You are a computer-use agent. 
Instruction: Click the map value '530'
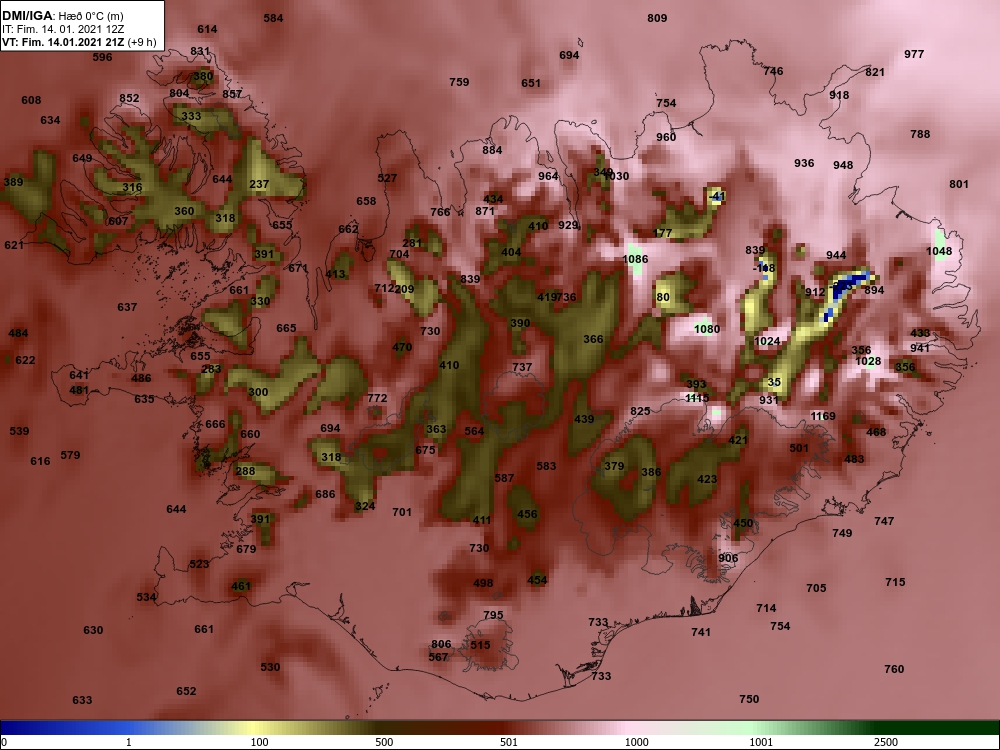point(270,667)
